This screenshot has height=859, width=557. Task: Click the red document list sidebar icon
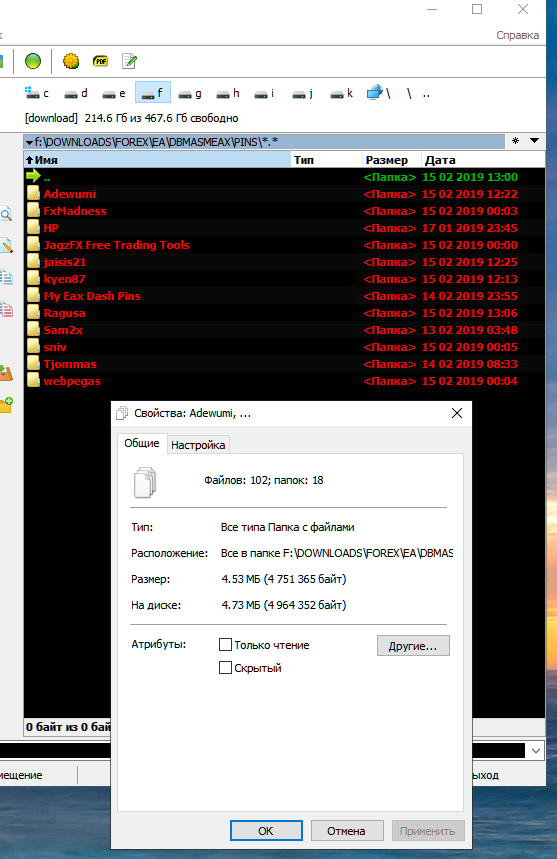click(6, 310)
